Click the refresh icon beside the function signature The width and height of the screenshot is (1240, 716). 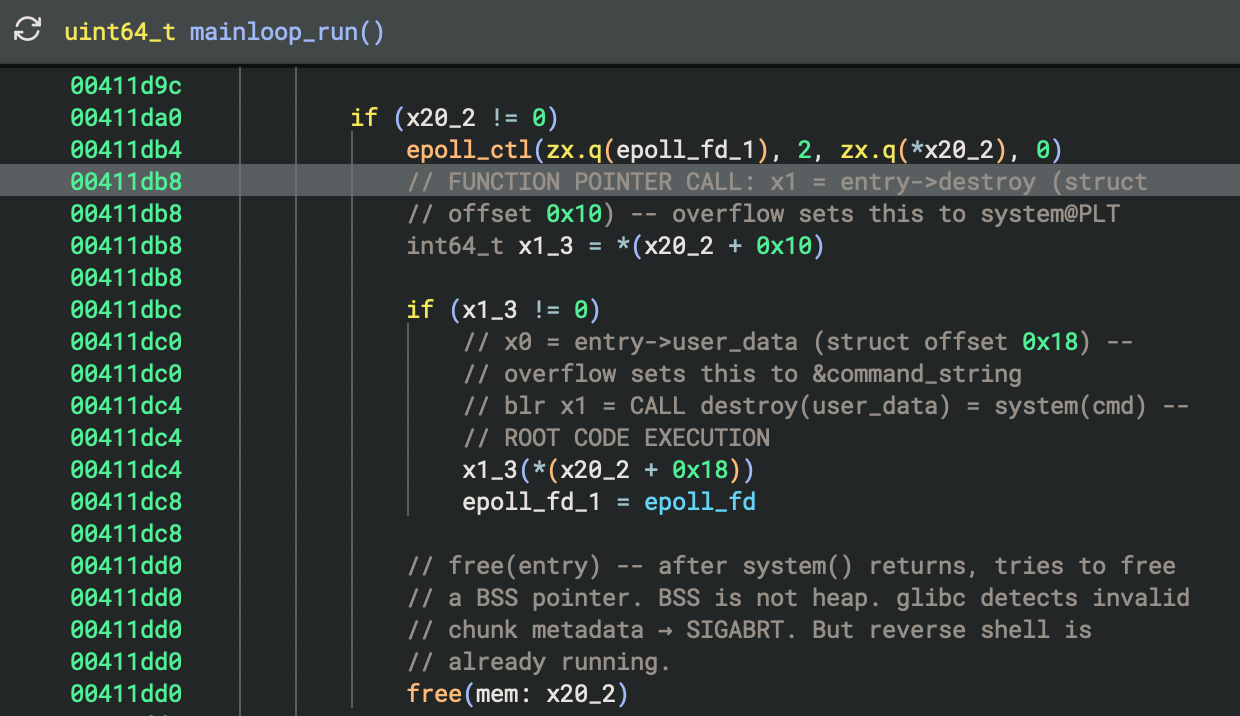coord(27,31)
